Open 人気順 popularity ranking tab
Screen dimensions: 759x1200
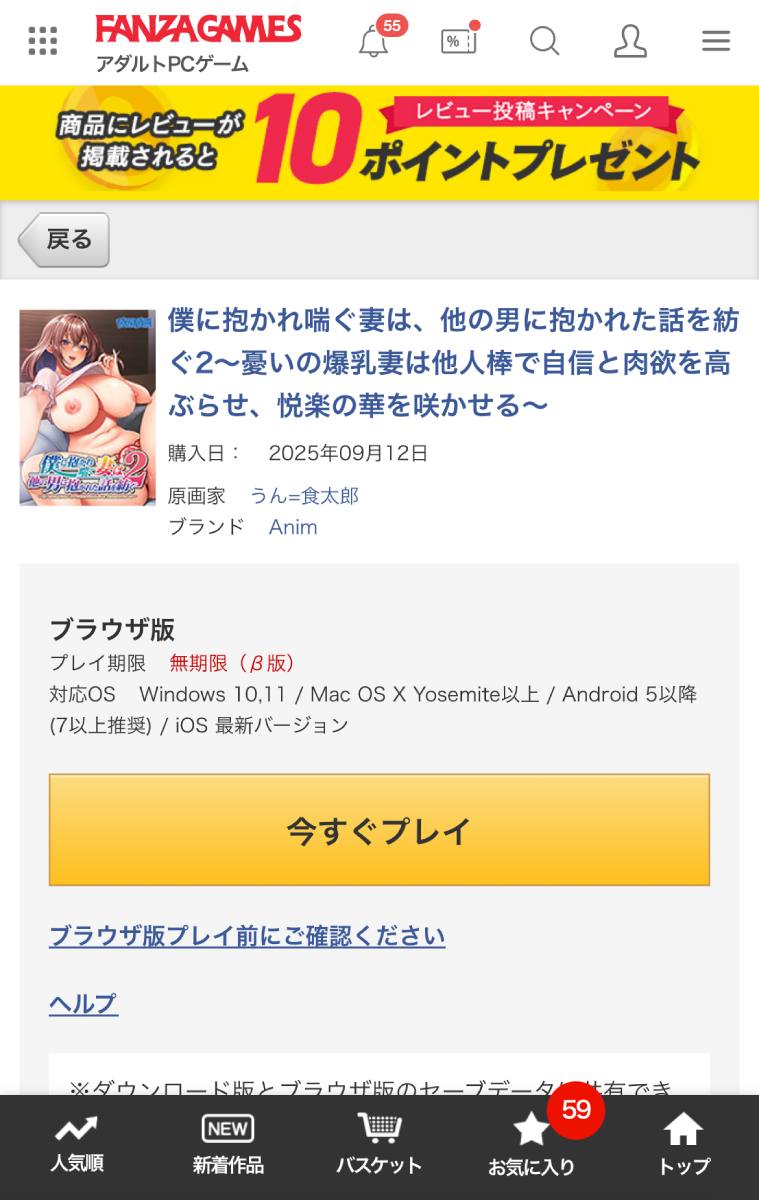click(x=77, y=1143)
